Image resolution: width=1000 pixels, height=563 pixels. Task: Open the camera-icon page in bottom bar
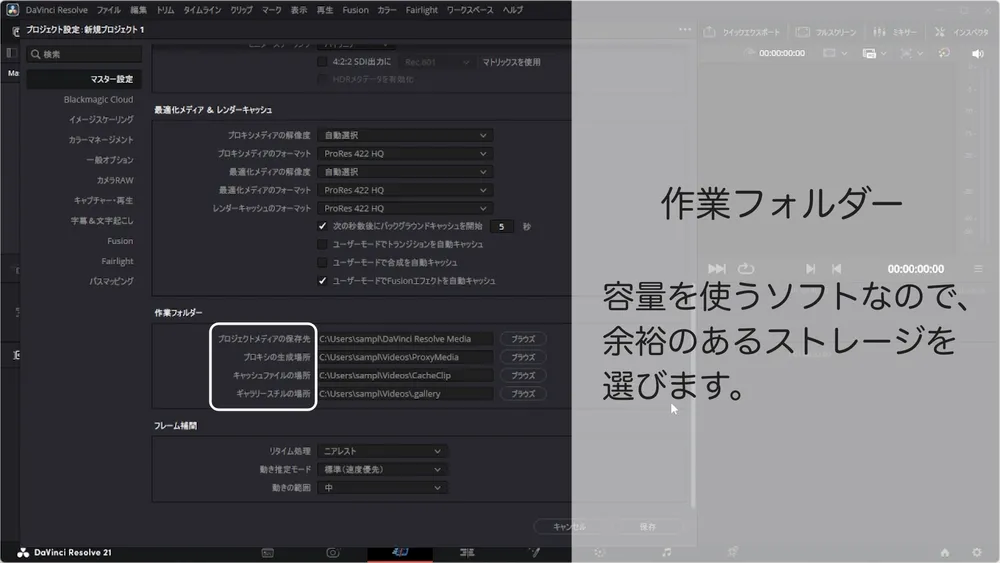pyautogui.click(x=333, y=553)
